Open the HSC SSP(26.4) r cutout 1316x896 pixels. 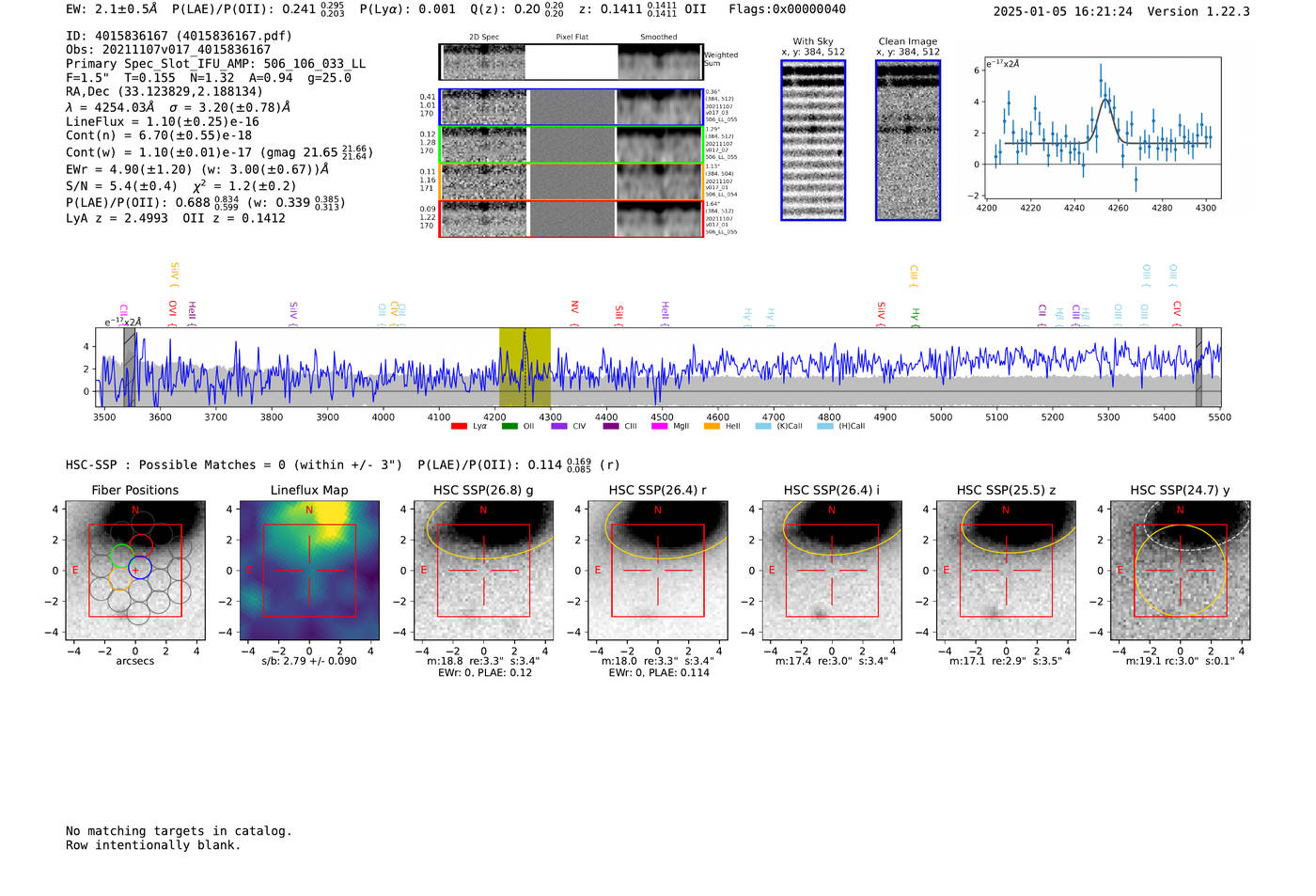pyautogui.click(x=658, y=570)
